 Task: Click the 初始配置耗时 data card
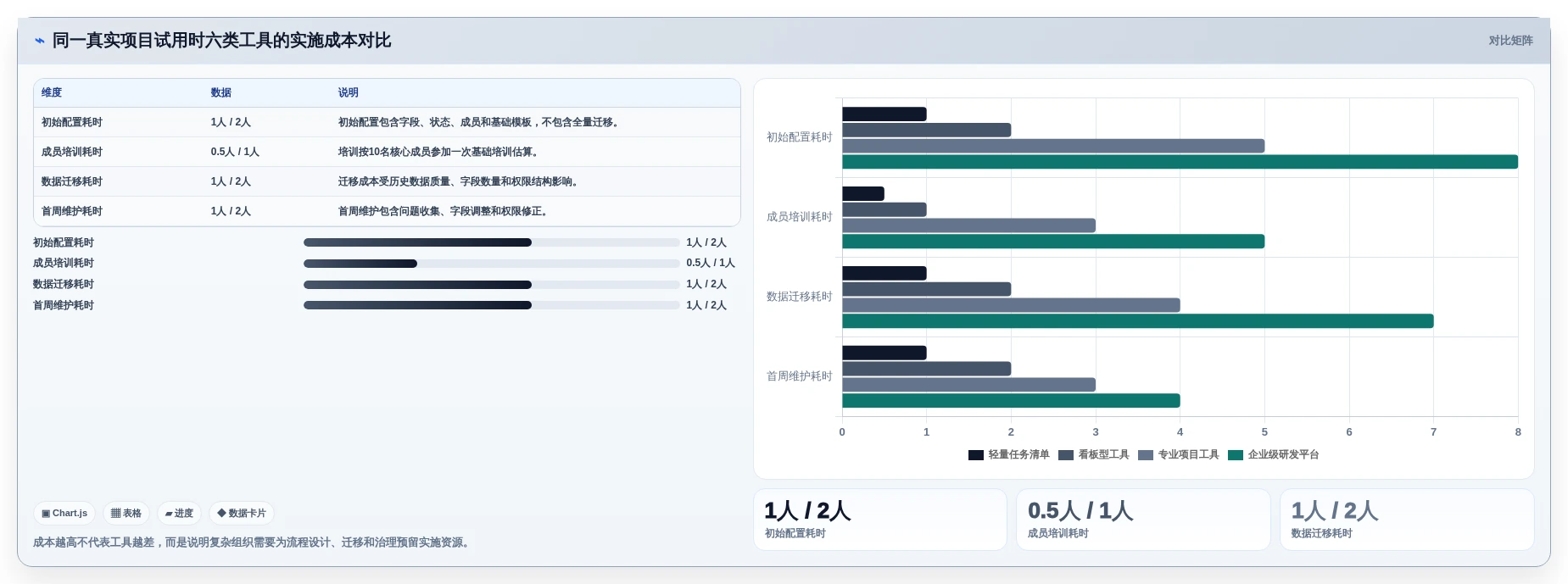pos(880,520)
